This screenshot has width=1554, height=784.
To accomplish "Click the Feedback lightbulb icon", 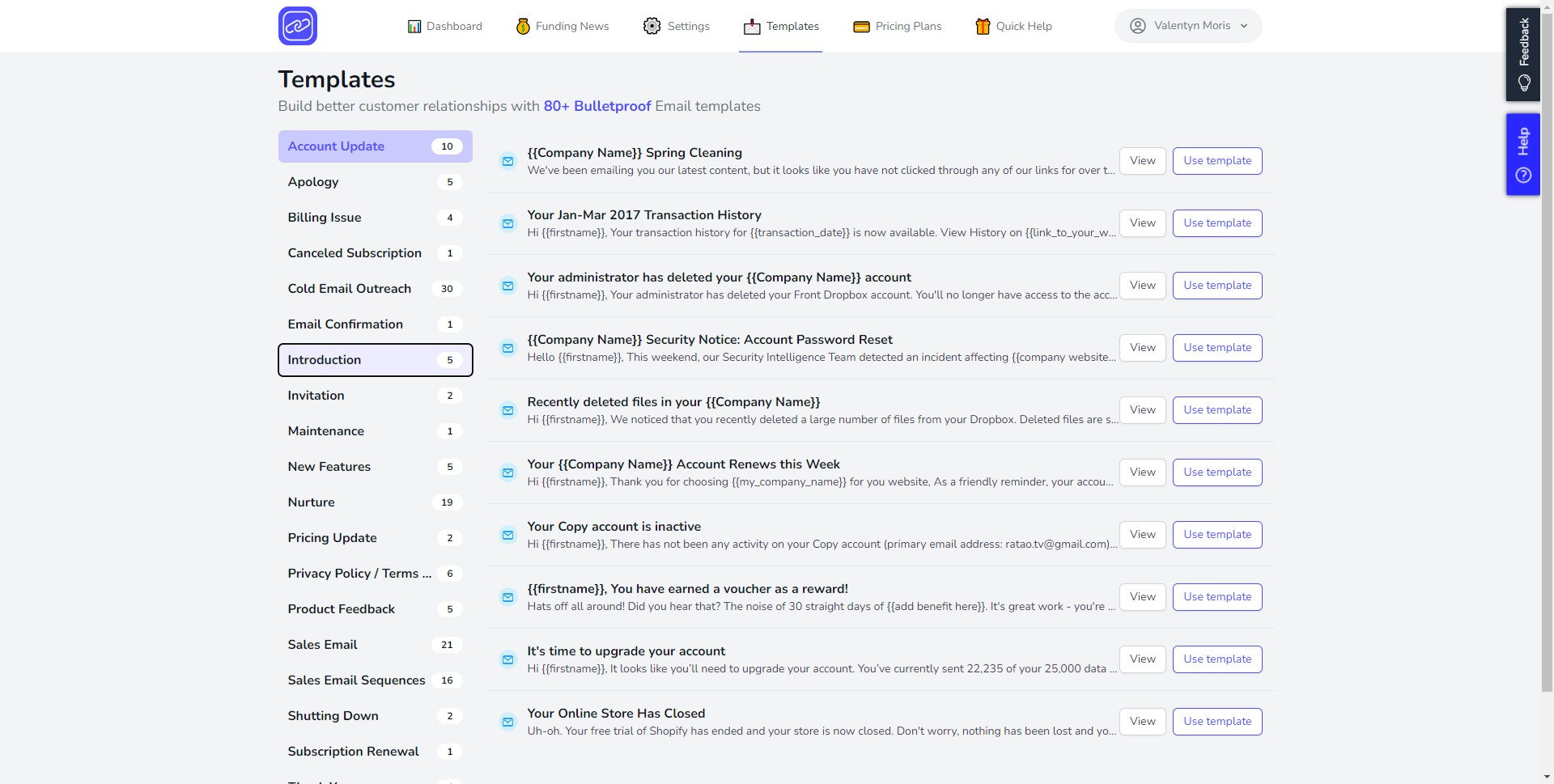I will [1524, 83].
